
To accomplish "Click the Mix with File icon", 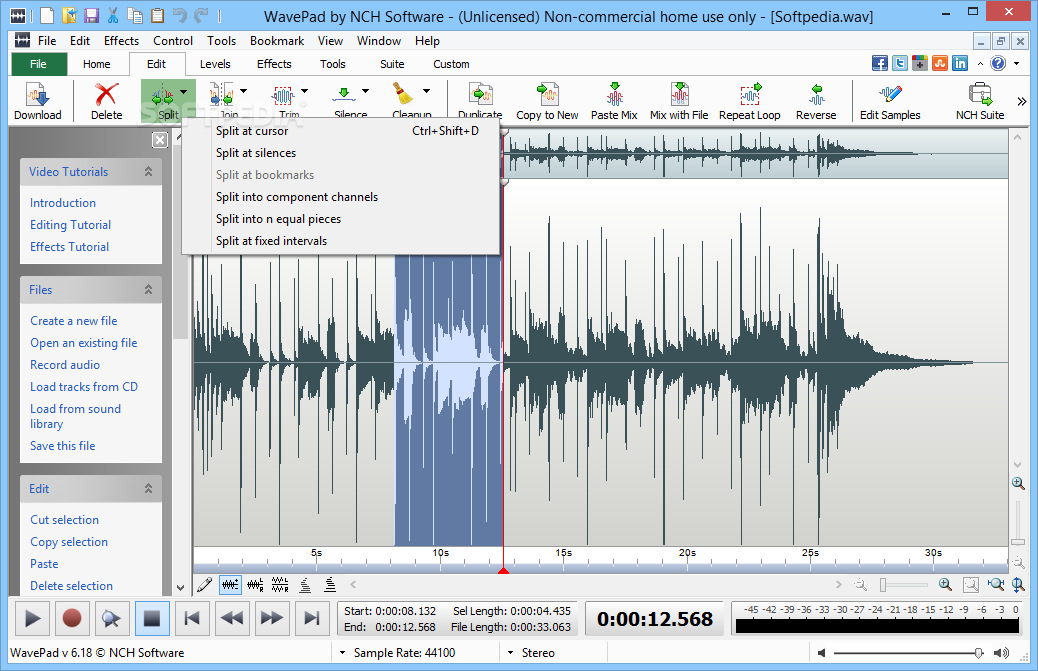I will [x=679, y=95].
